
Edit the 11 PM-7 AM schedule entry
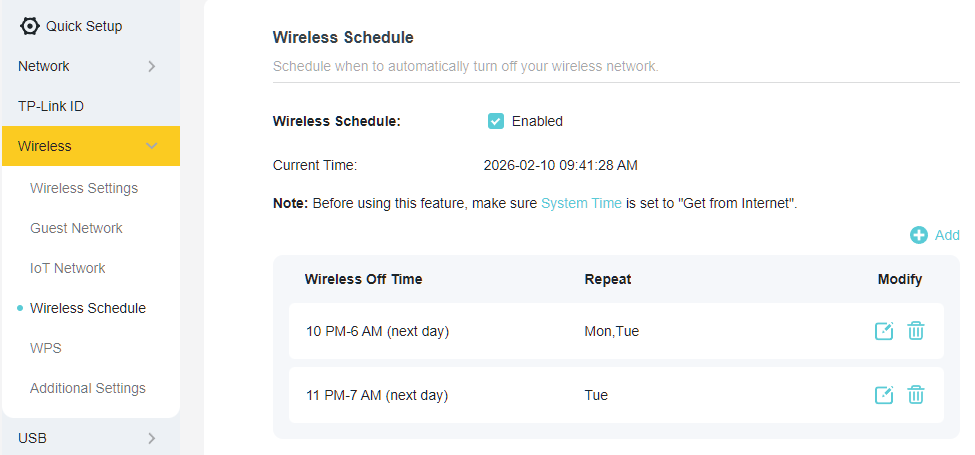[883, 395]
